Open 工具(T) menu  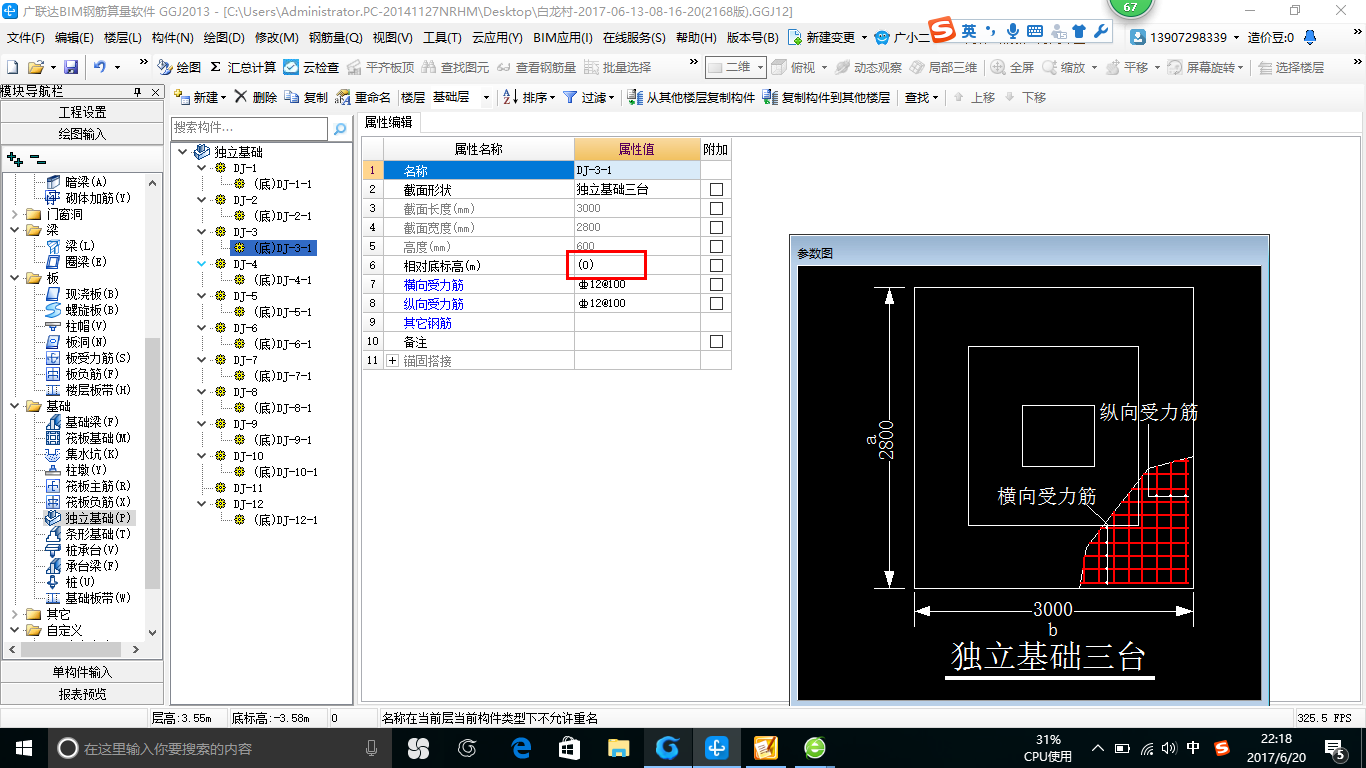(x=442, y=38)
